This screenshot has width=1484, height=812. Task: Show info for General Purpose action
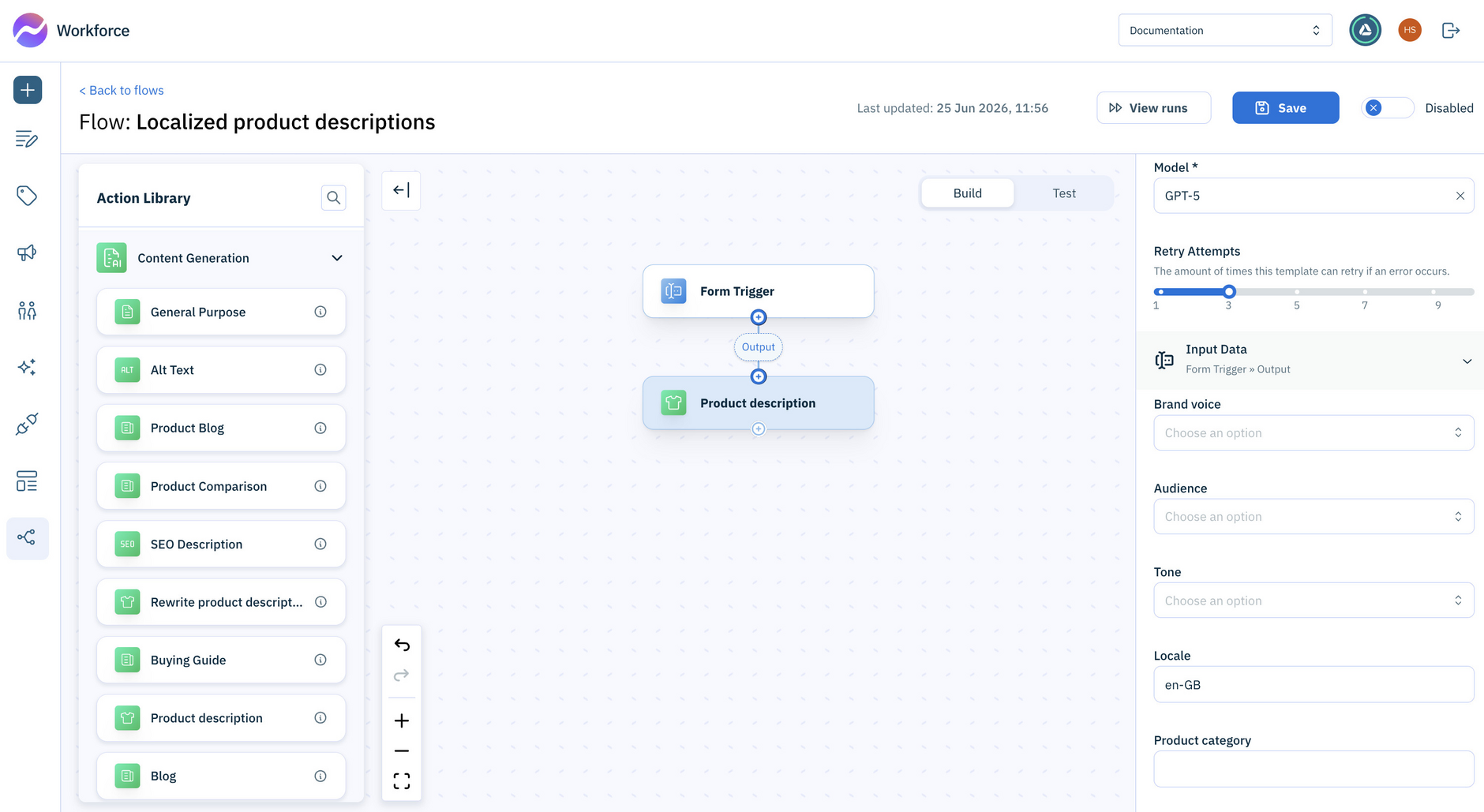click(320, 312)
